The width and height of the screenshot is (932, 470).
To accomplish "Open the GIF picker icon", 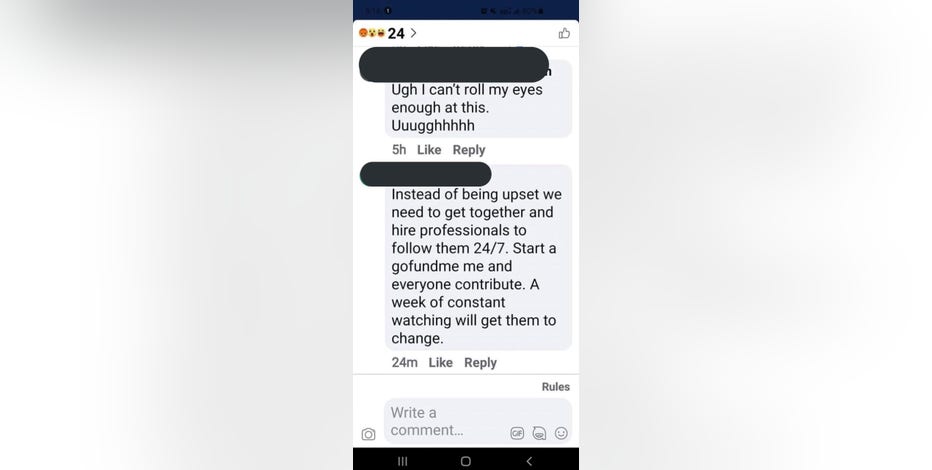I will 517,433.
